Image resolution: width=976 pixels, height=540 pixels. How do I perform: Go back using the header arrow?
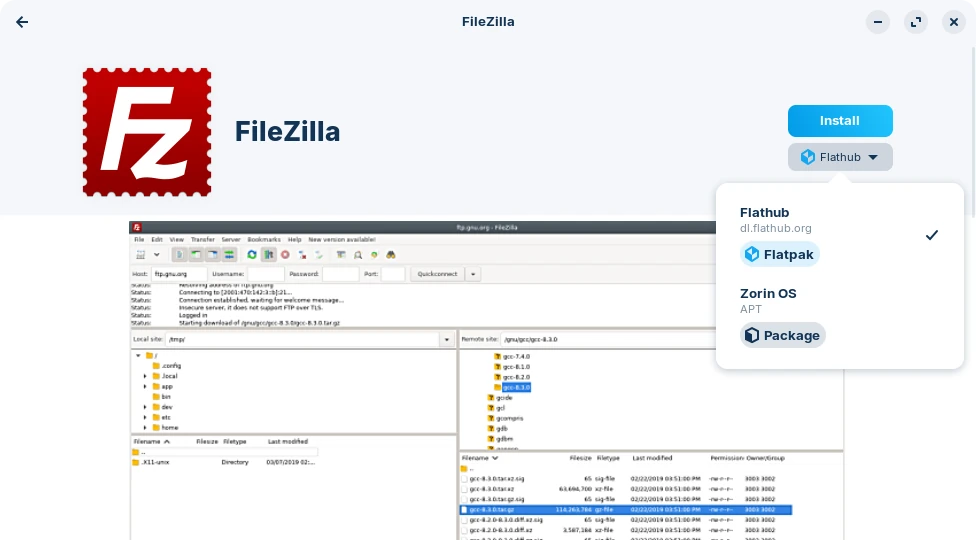tap(22, 22)
